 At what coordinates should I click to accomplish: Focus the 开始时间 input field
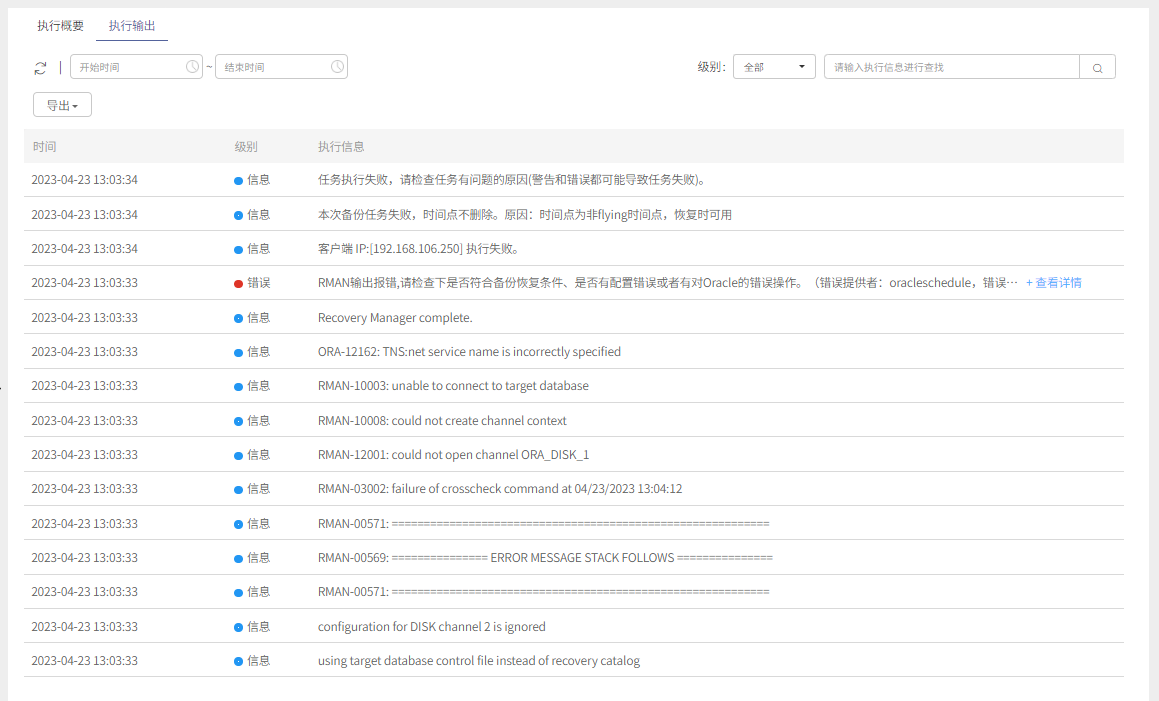pos(136,67)
